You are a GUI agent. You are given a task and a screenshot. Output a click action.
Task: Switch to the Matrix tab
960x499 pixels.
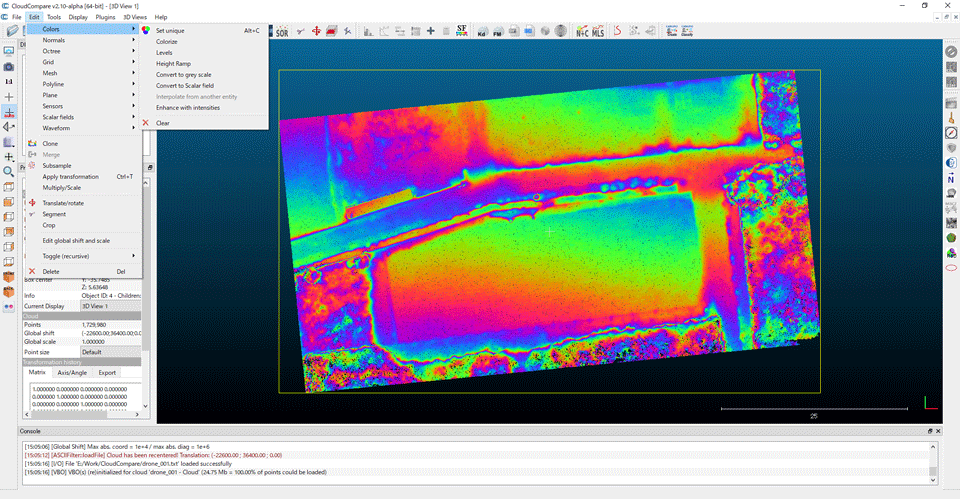(x=37, y=372)
